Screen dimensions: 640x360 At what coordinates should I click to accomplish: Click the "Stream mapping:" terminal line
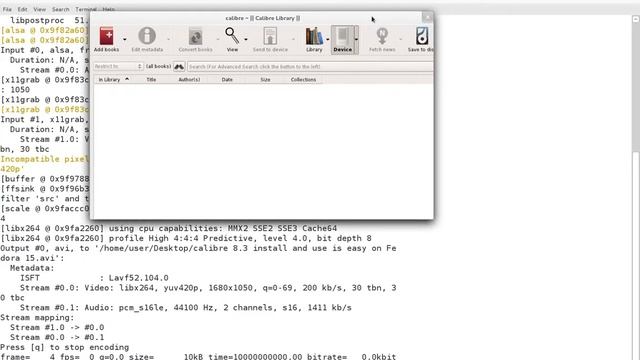pyautogui.click(x=38, y=318)
